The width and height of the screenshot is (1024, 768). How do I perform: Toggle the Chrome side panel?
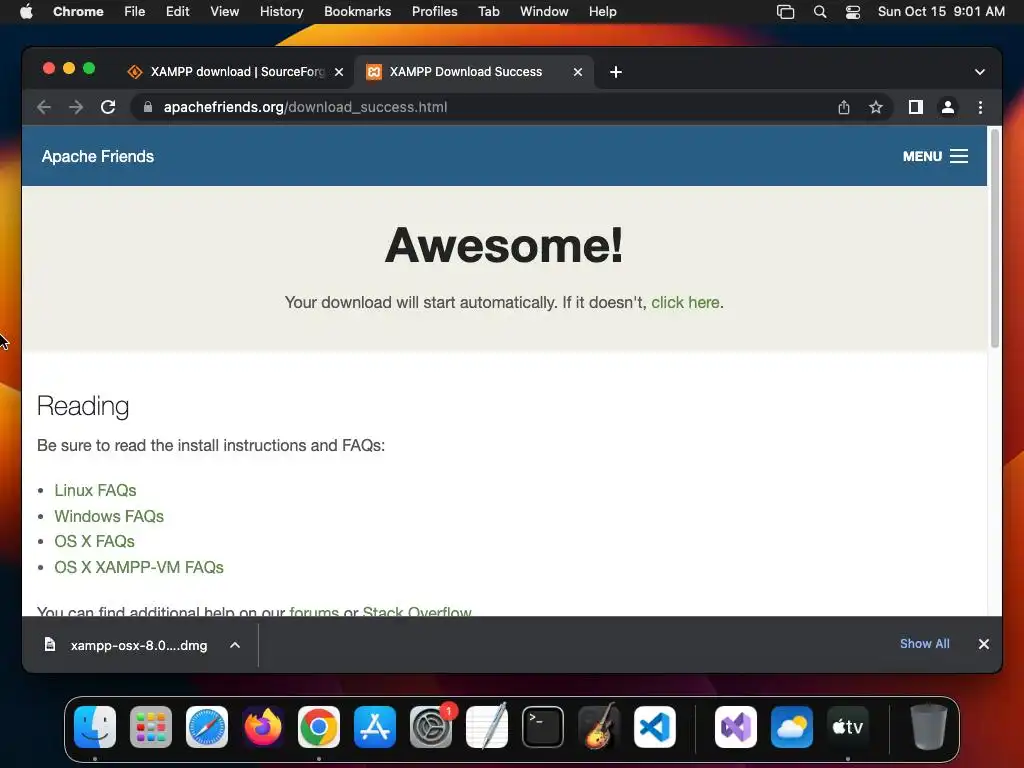tap(916, 107)
